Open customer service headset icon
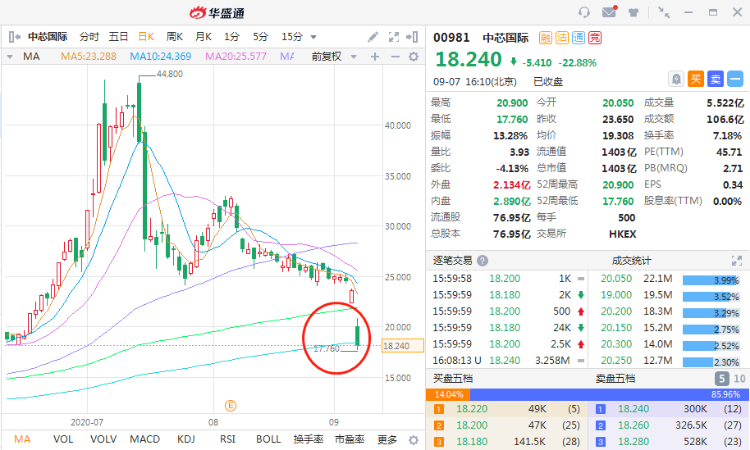 pyautogui.click(x=584, y=12)
